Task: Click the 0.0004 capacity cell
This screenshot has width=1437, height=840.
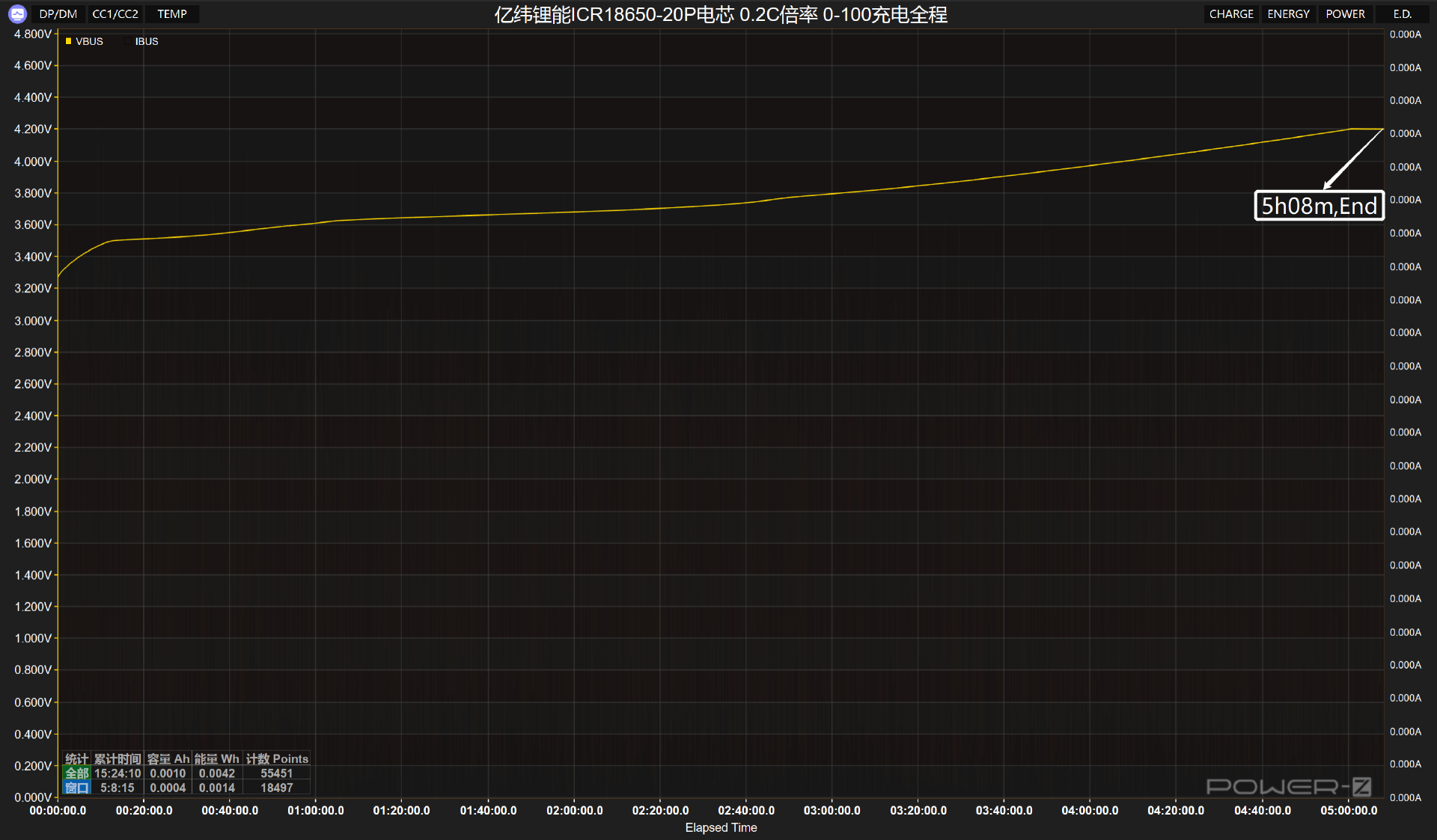Action: point(168,788)
